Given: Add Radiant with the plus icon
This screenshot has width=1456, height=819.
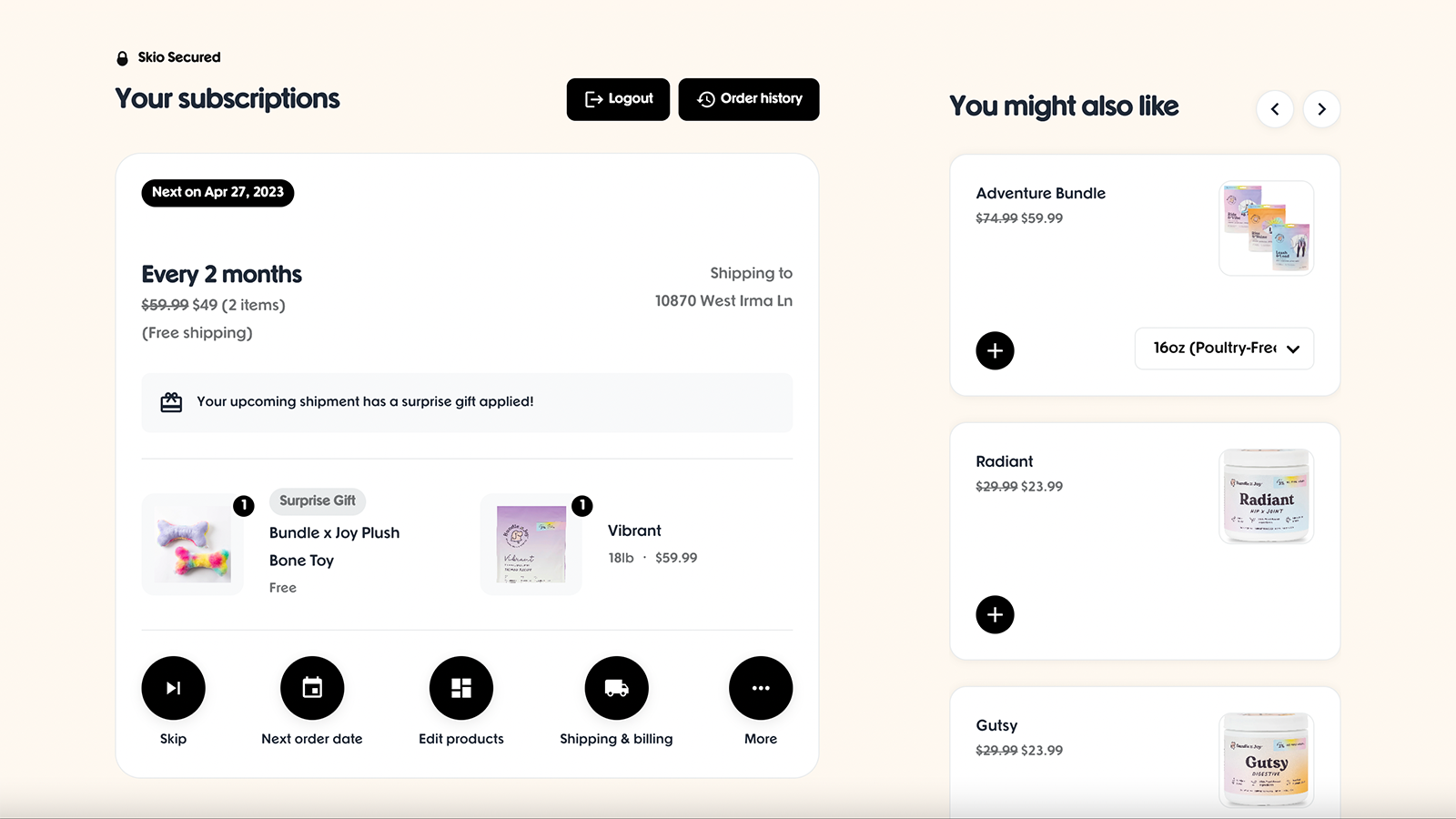Looking at the screenshot, I should click(x=995, y=614).
